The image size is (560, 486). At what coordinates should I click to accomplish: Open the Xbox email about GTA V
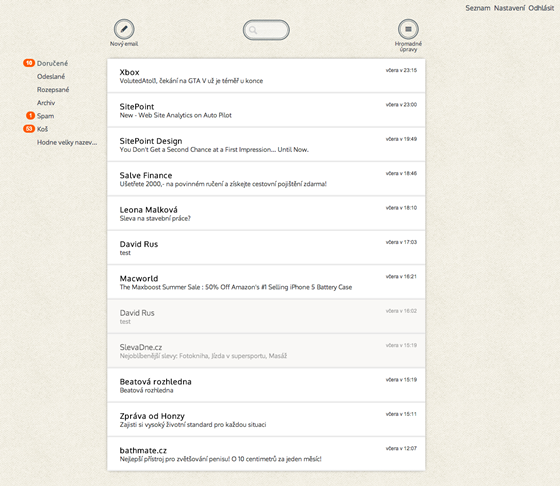[x=266, y=76]
